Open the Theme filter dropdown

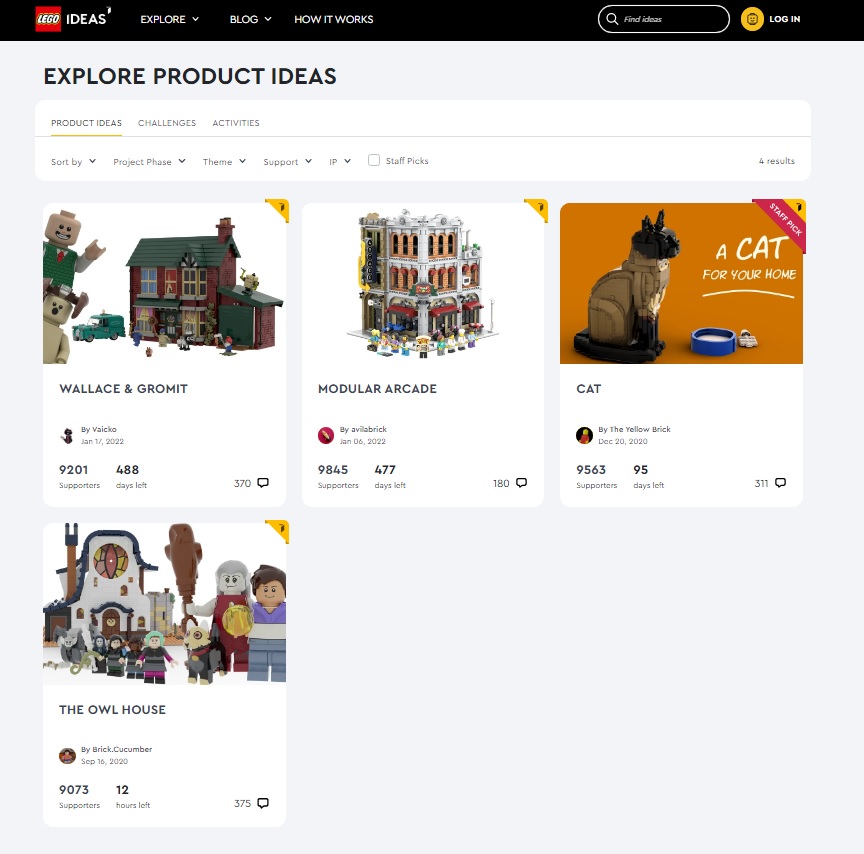(224, 161)
